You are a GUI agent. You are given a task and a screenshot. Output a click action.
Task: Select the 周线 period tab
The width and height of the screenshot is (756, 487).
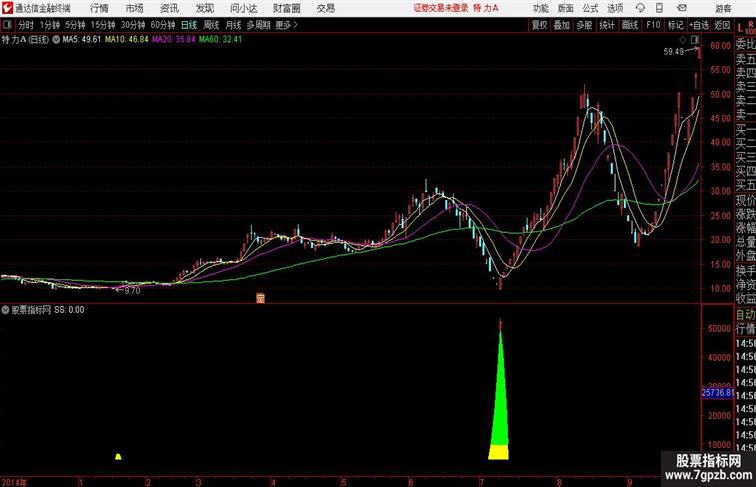[211, 25]
